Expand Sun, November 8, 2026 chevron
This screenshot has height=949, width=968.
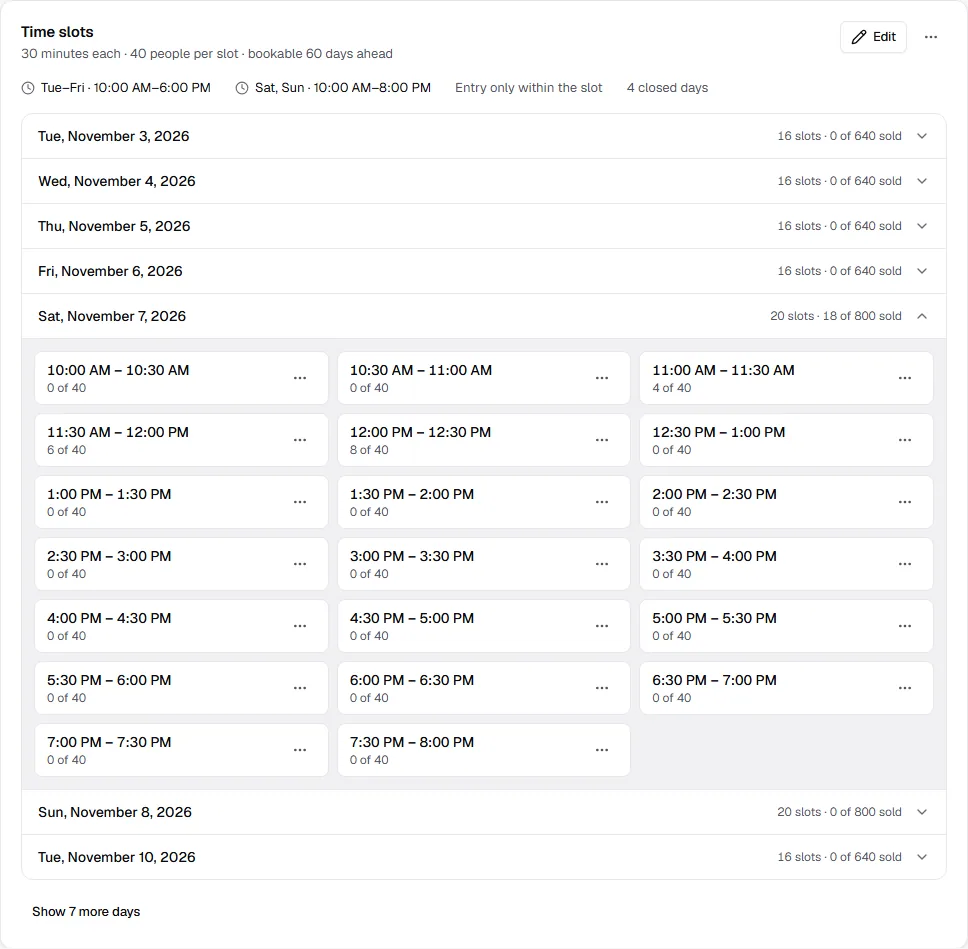point(922,812)
